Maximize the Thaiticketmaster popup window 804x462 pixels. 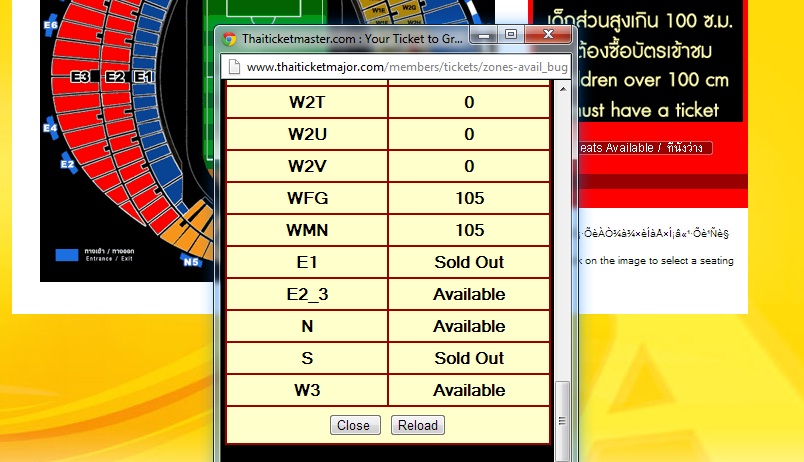pos(511,35)
